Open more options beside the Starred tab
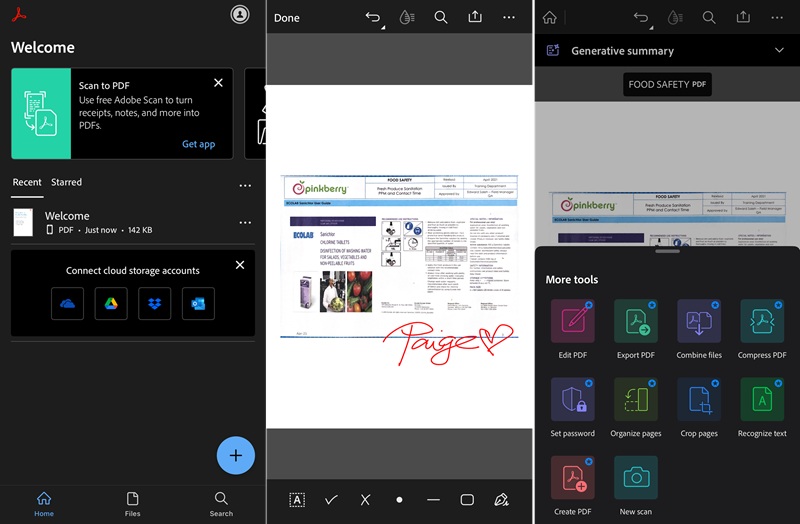The height and width of the screenshot is (524, 800). click(245, 185)
